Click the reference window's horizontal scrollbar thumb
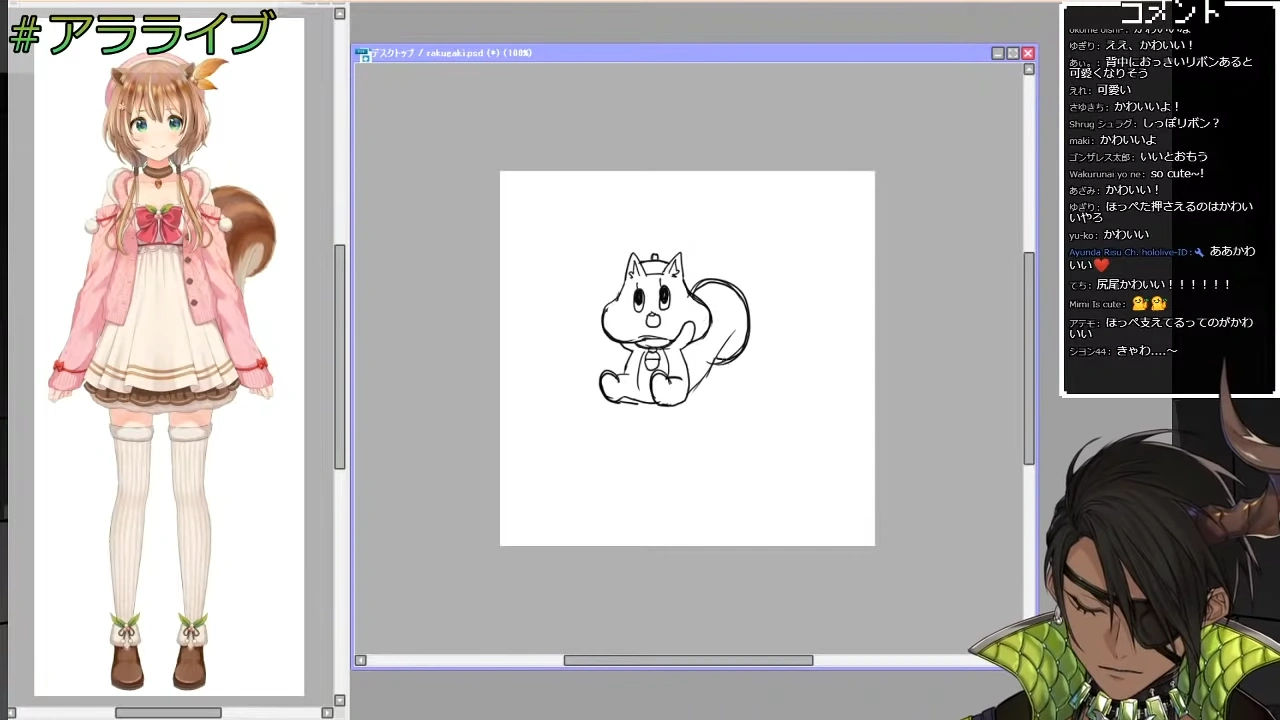Viewport: 1280px width, 720px height. (x=168, y=713)
